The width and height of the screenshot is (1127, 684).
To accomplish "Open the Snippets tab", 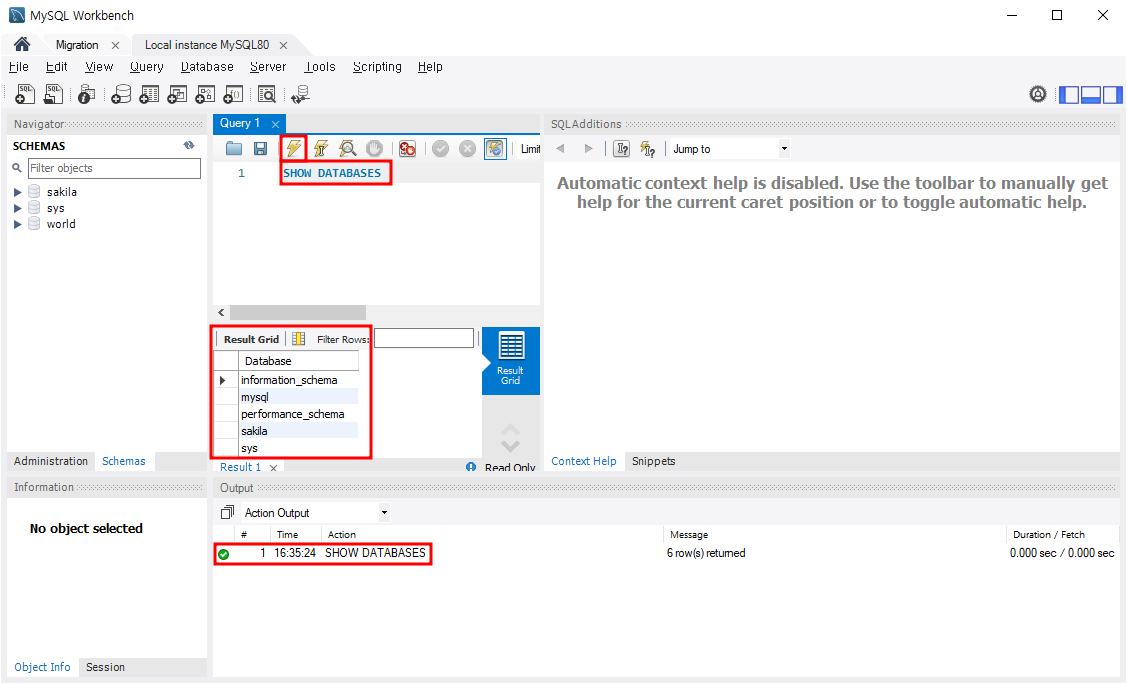I will (653, 461).
